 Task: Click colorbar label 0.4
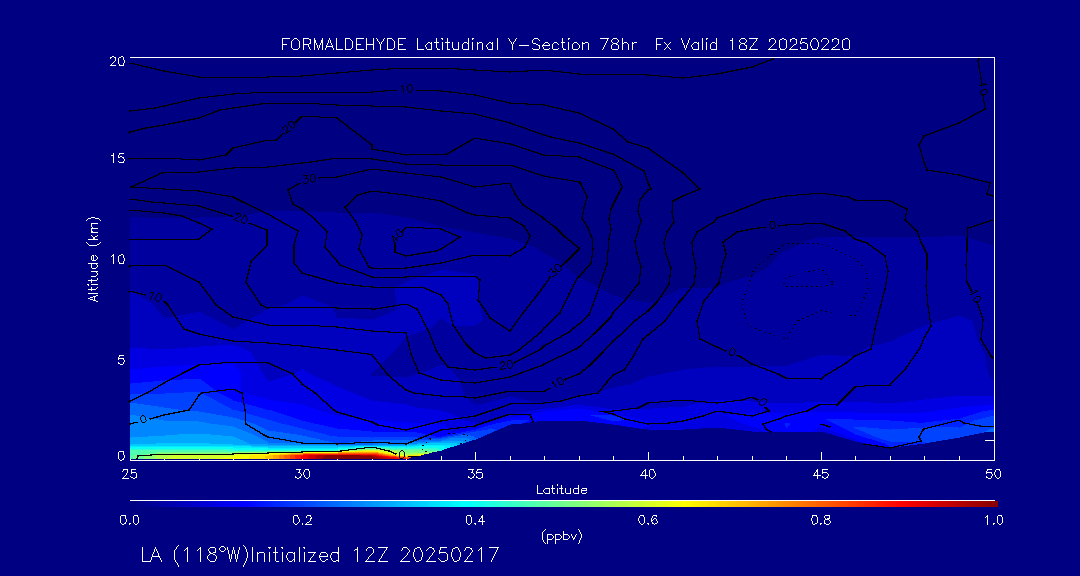tap(475, 520)
